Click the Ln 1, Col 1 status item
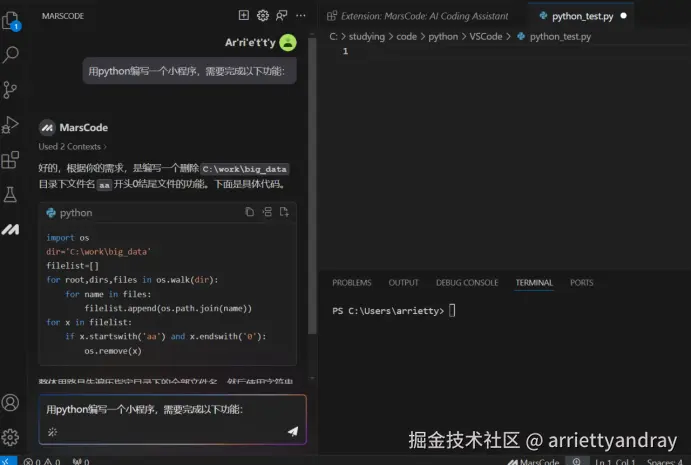 615,462
